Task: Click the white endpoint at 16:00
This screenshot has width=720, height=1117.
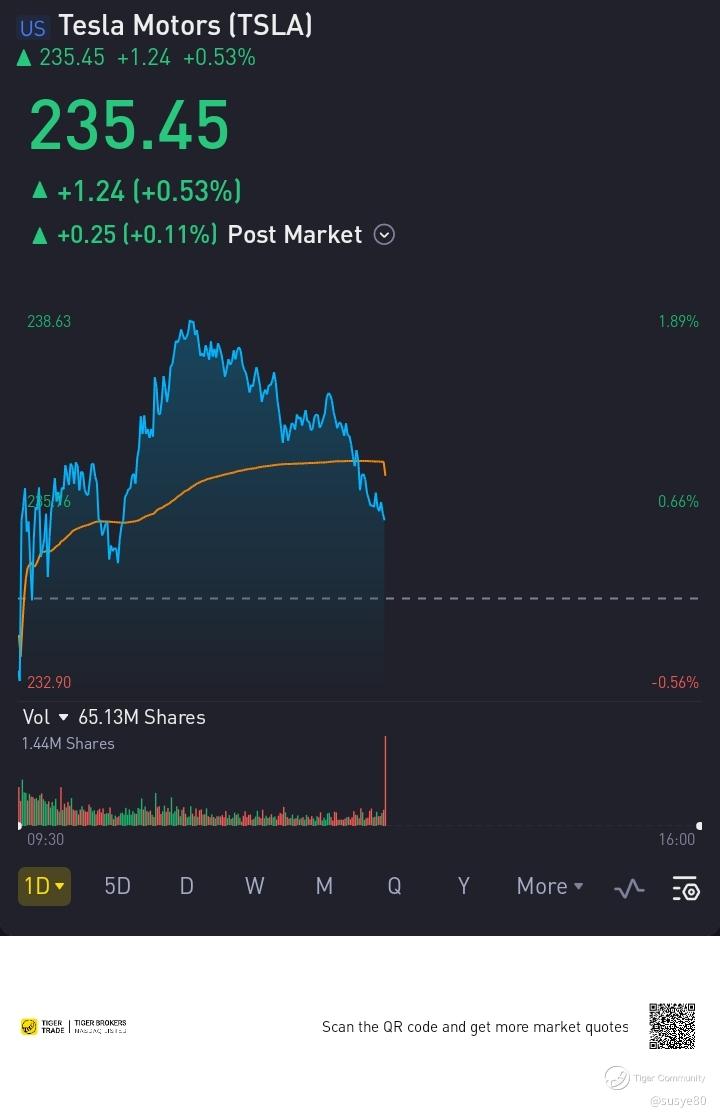Action: 699,826
